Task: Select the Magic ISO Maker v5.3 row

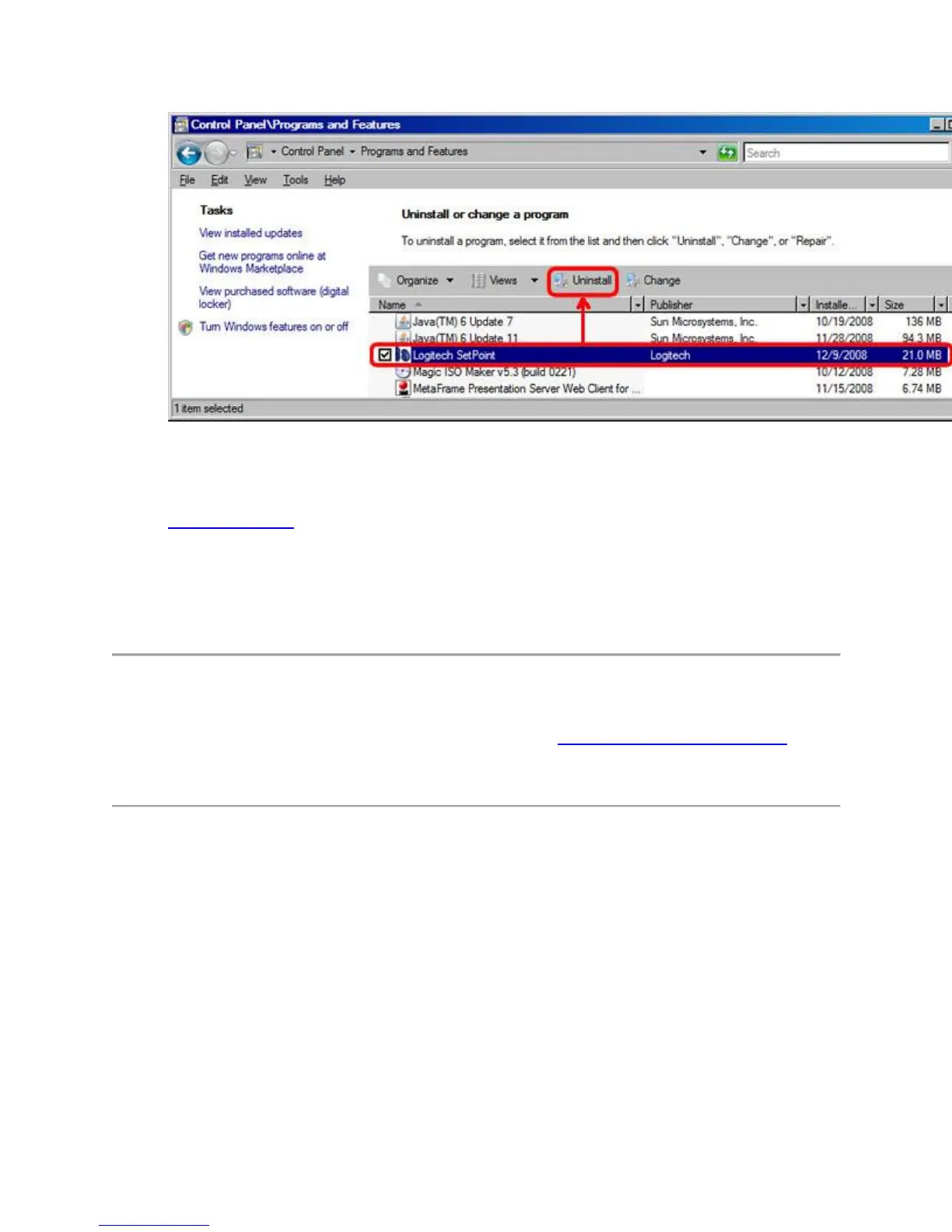Action: (660, 372)
